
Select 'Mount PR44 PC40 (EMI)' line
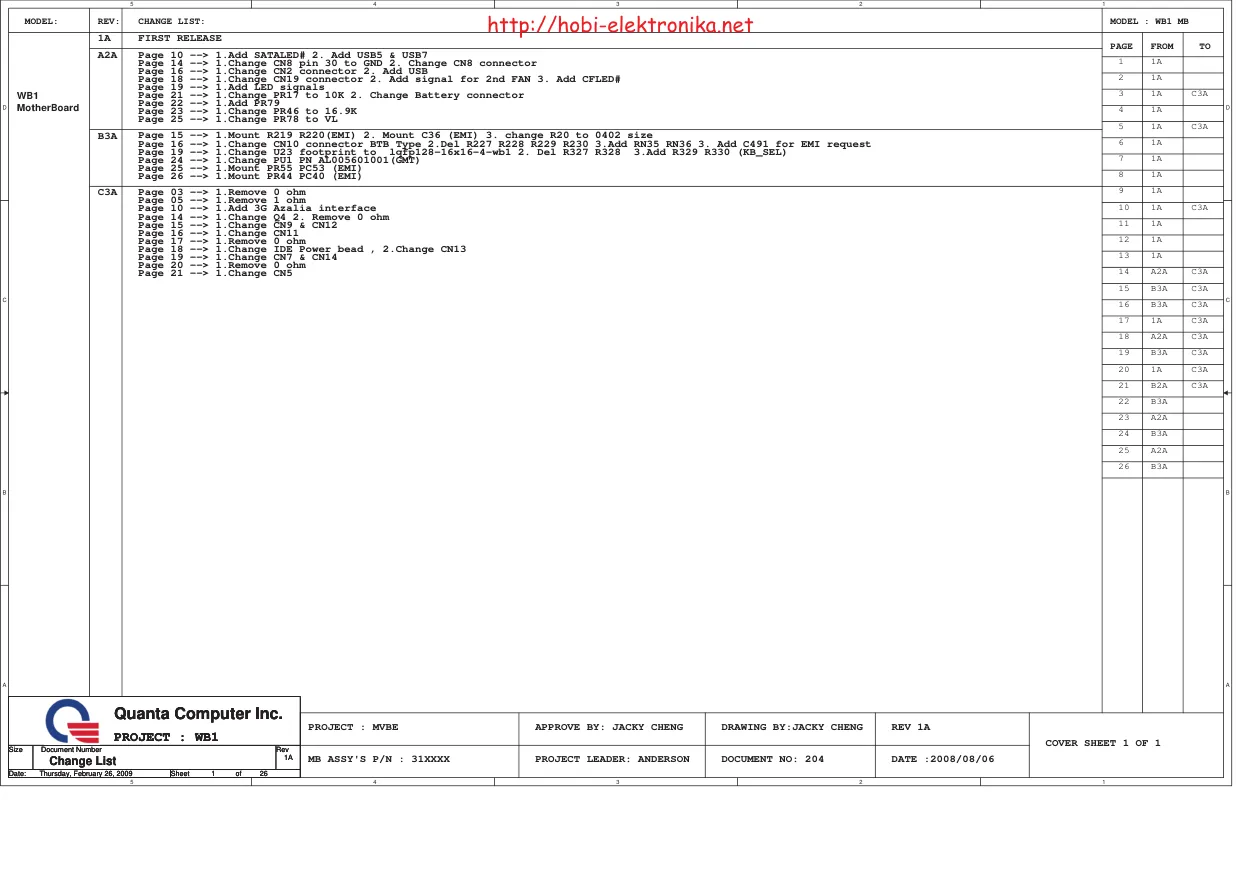(250, 176)
